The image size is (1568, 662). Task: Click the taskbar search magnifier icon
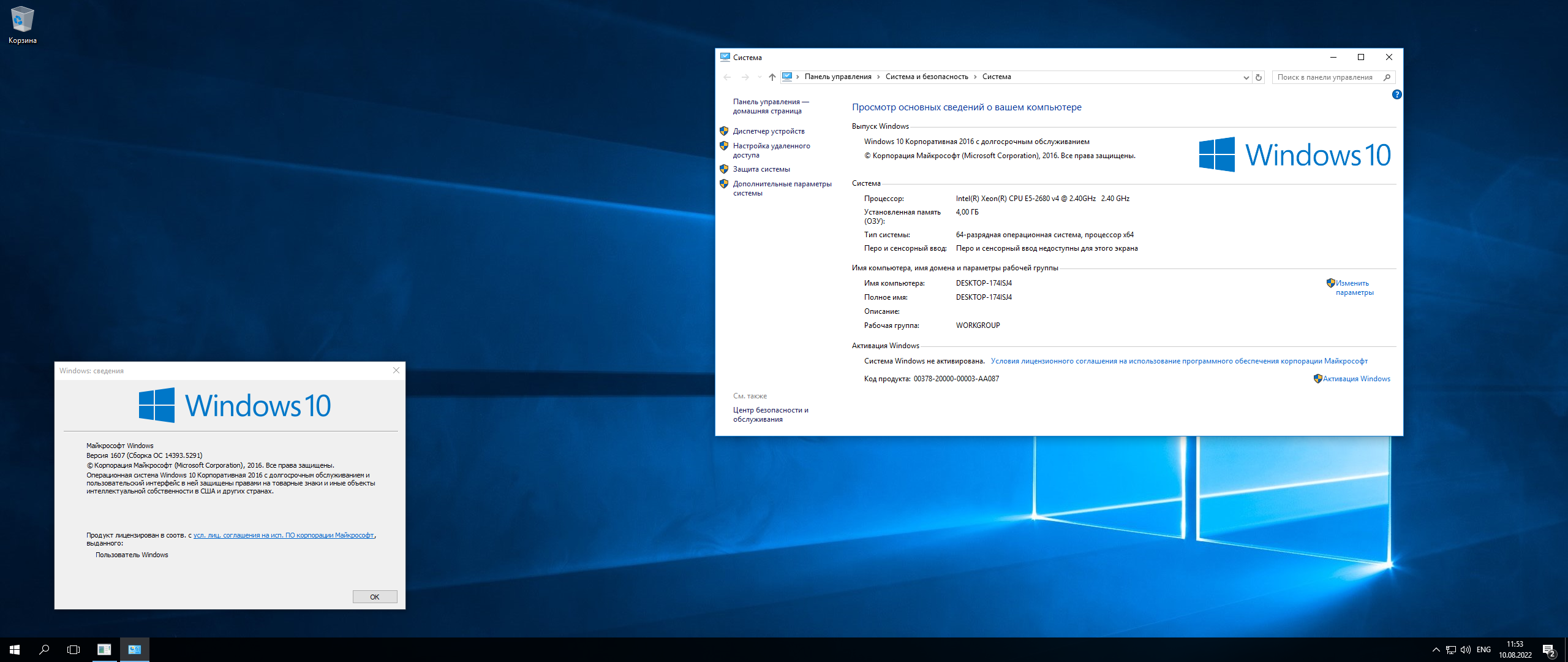[x=44, y=650]
